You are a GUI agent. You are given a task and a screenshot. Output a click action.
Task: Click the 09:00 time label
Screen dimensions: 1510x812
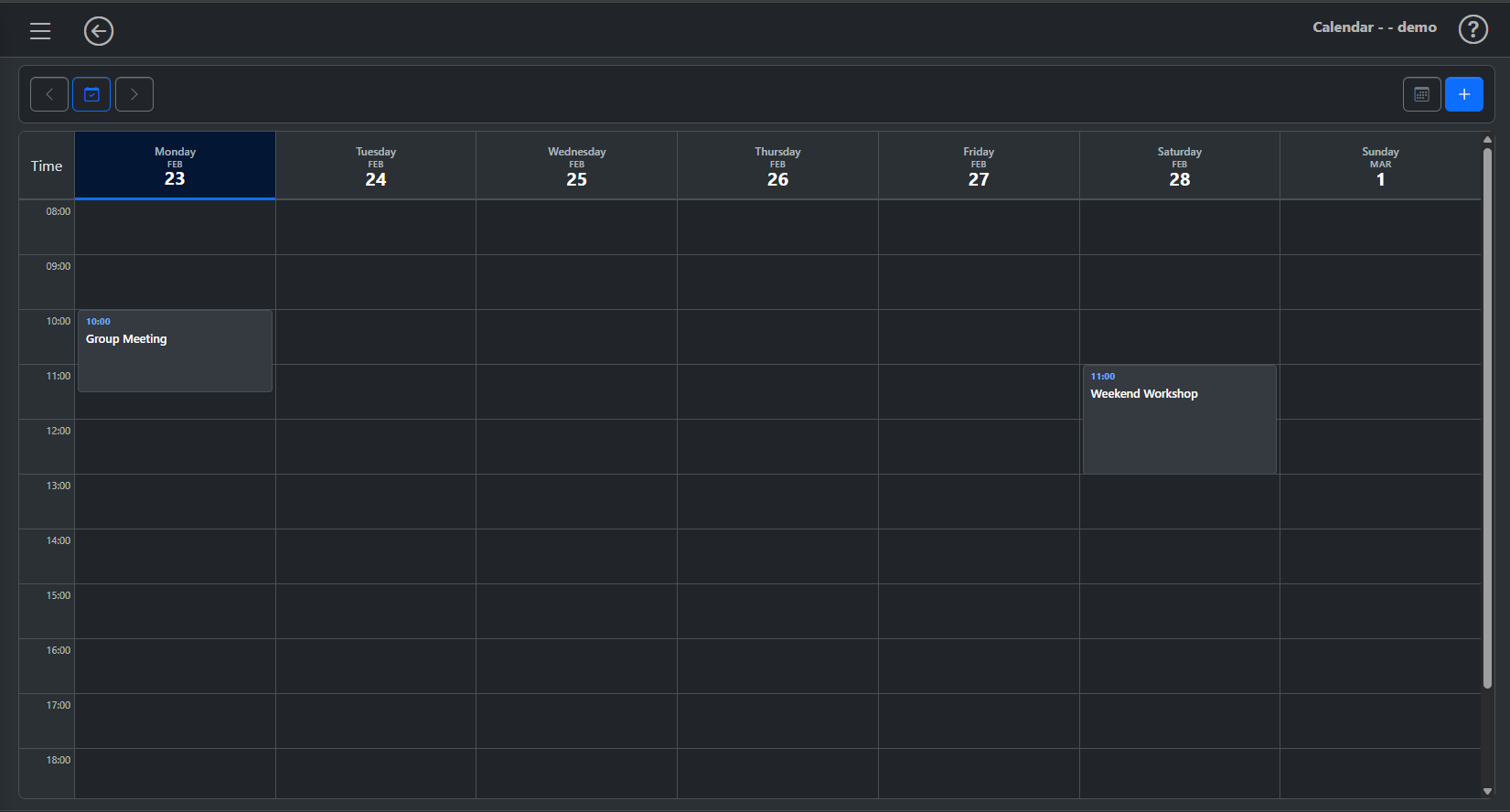tap(59, 266)
